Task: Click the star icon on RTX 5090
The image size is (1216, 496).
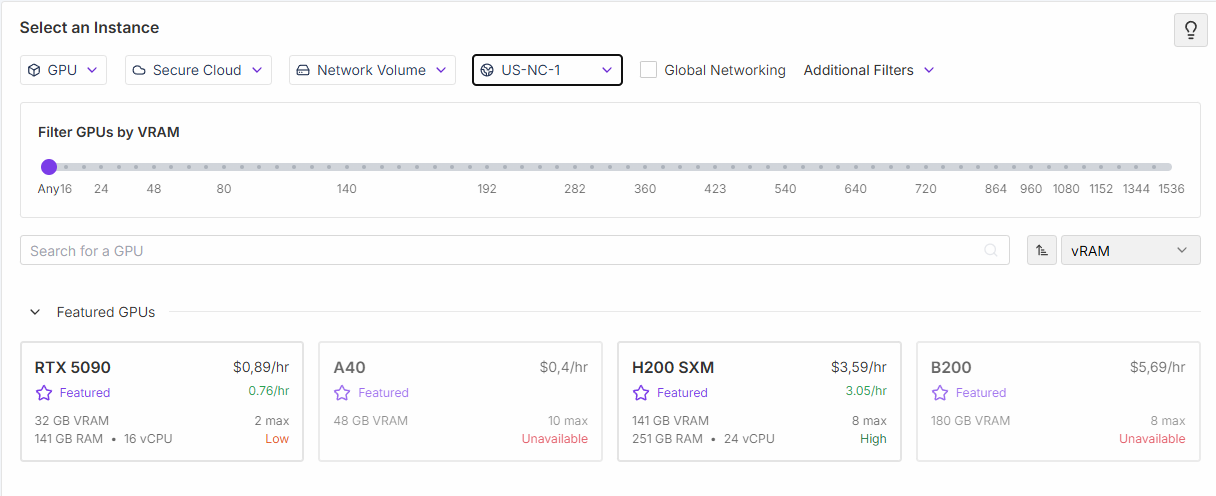Action: [x=44, y=393]
